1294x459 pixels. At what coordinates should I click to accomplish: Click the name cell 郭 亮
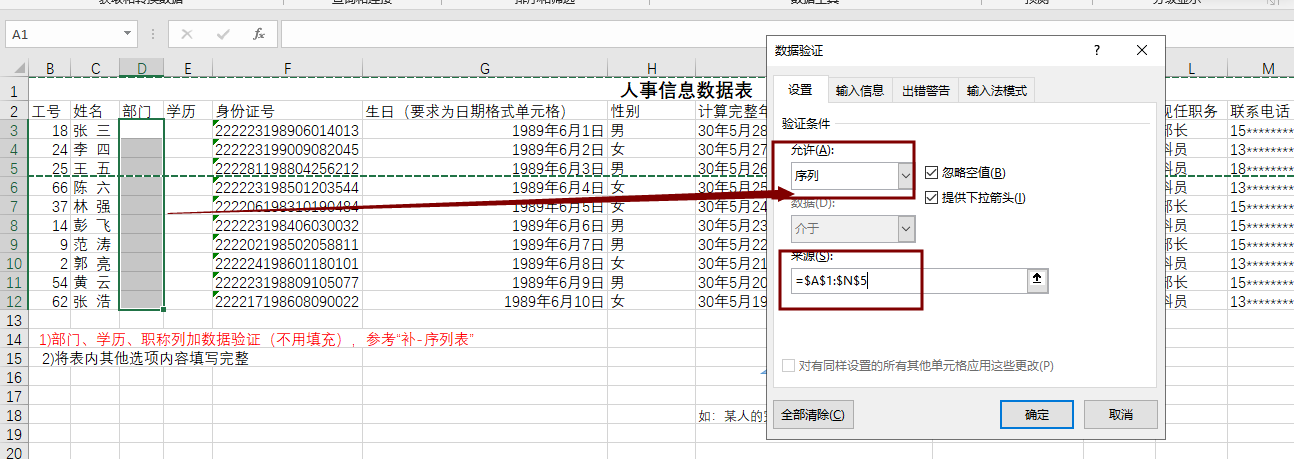point(93,263)
